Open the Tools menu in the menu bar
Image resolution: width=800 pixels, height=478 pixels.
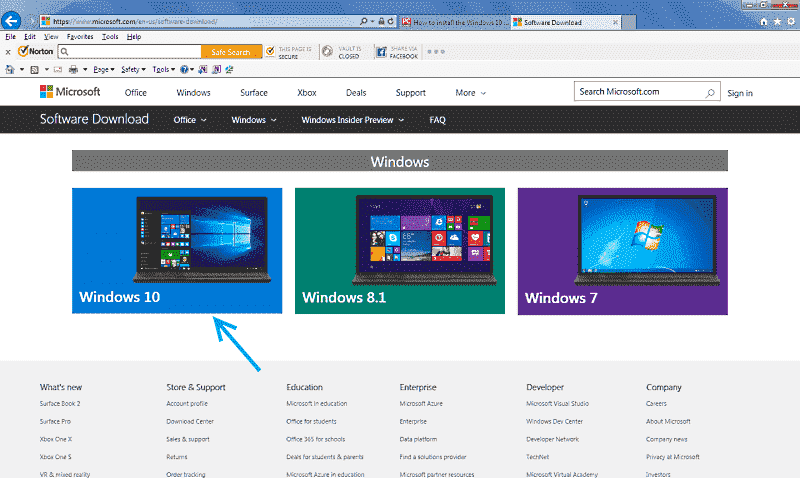coord(110,37)
